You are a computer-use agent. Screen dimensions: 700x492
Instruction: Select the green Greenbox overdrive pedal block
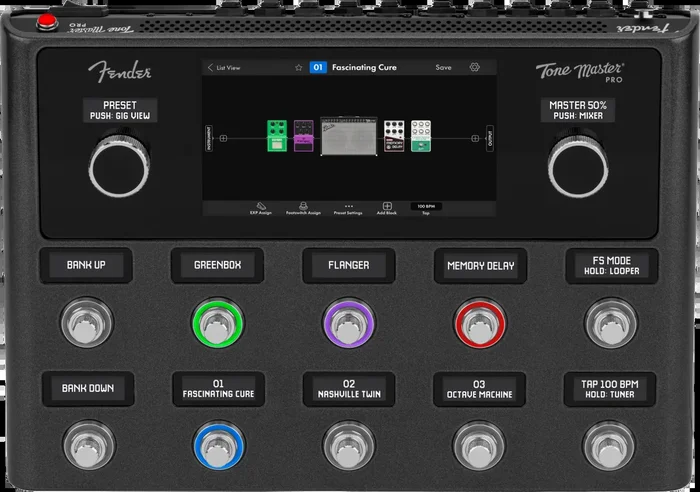pyautogui.click(x=277, y=136)
